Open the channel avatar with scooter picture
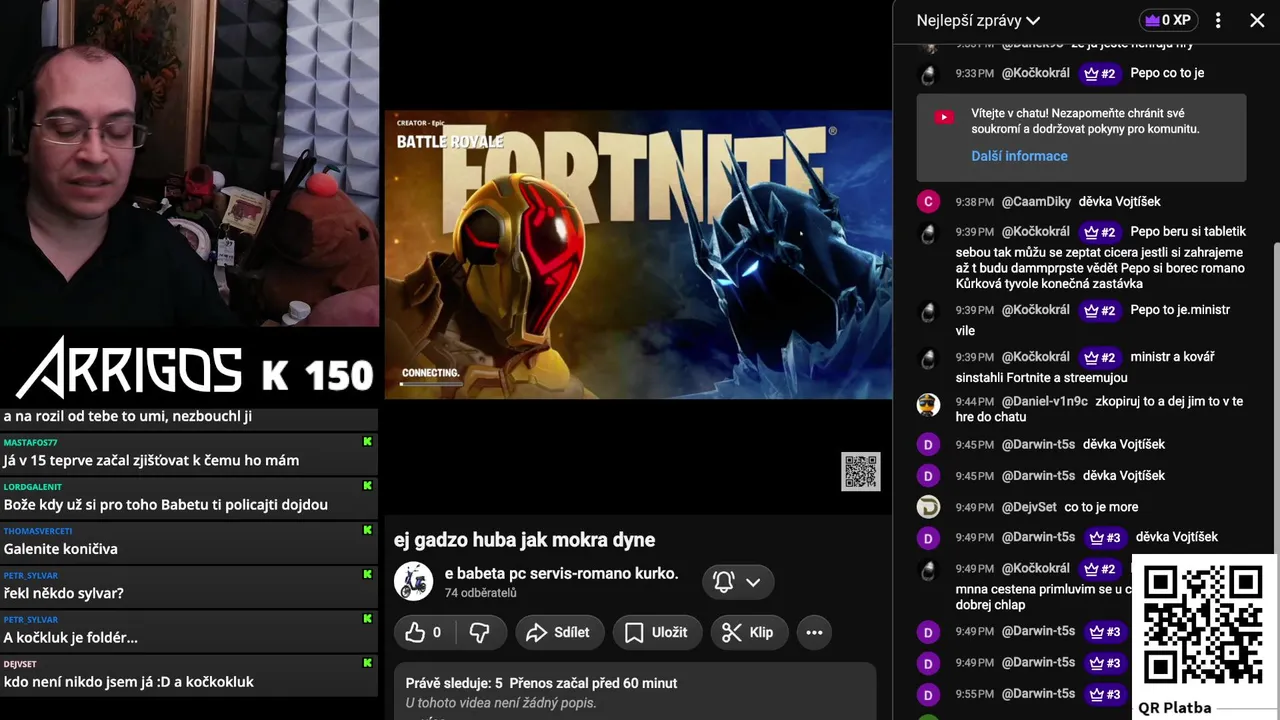1280x720 pixels. pyautogui.click(x=413, y=582)
